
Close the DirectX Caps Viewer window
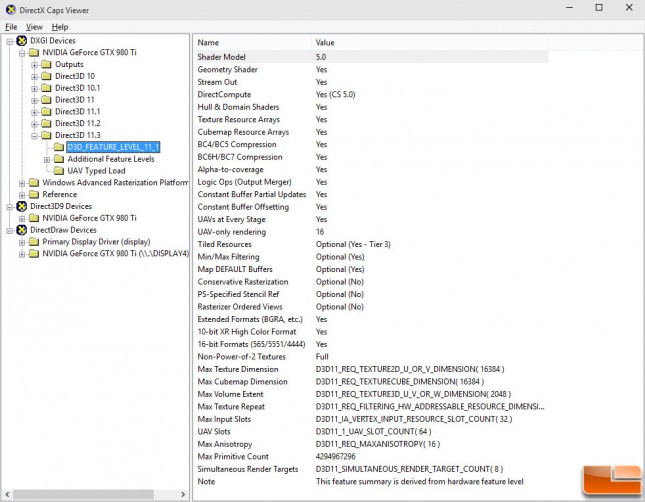point(629,7)
